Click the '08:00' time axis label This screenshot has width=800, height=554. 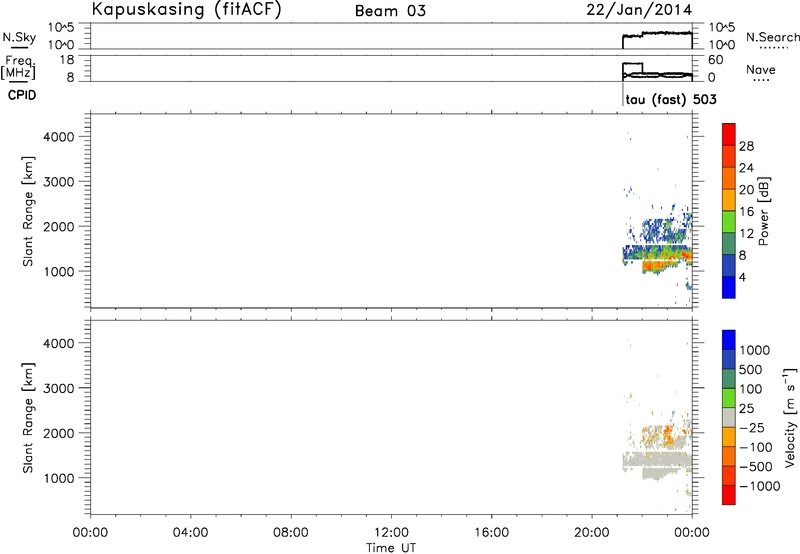(x=290, y=533)
